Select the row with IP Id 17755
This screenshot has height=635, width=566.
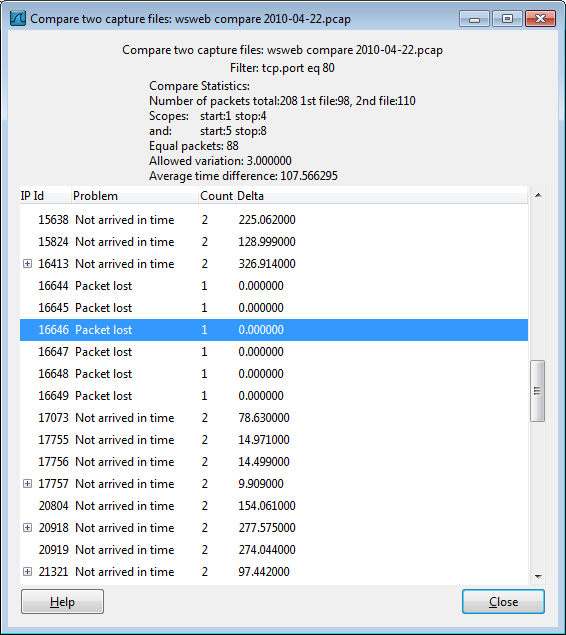(274, 440)
